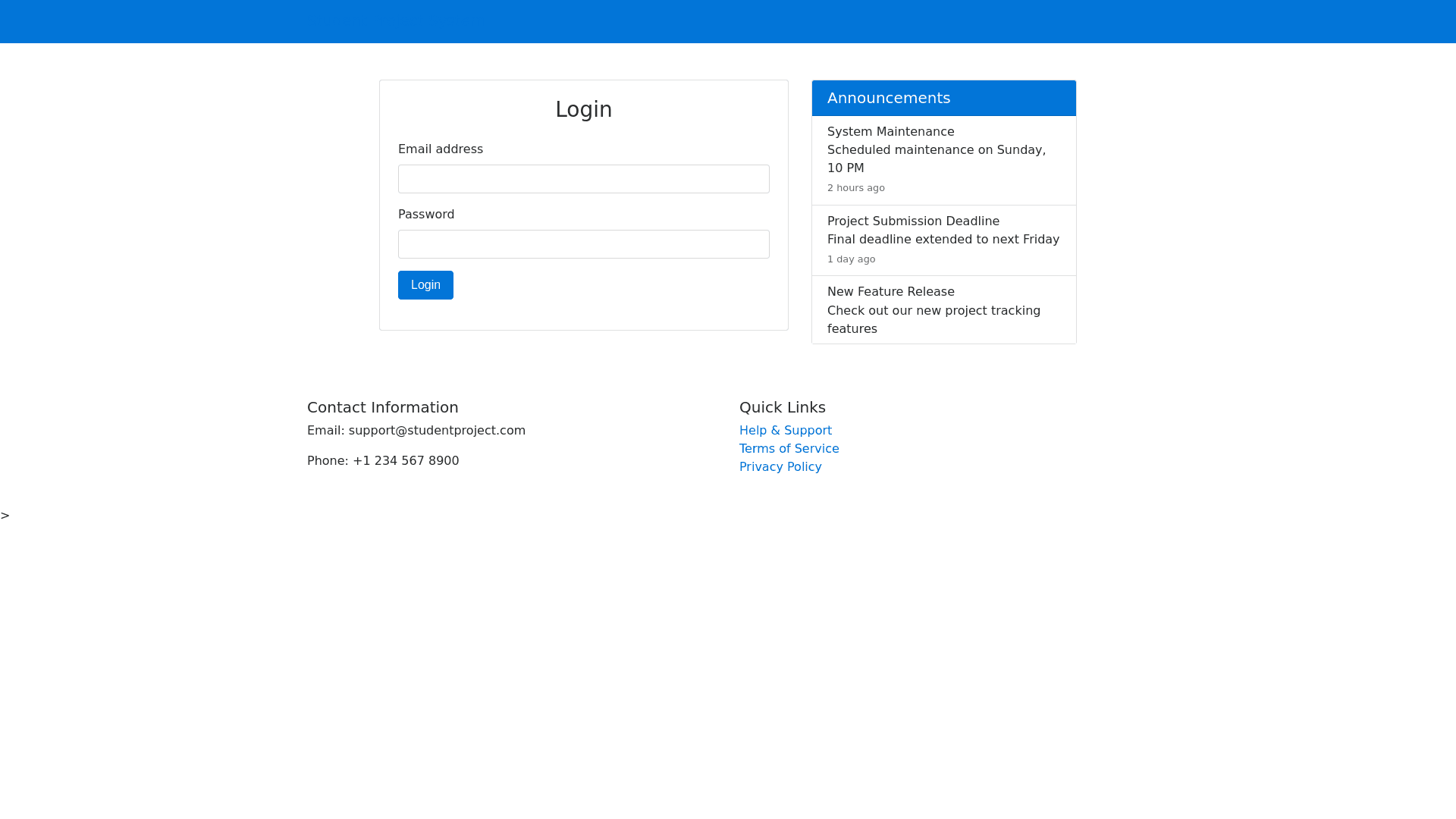Click the Contact Information heading
The width and height of the screenshot is (1456, 819).
coord(382,407)
